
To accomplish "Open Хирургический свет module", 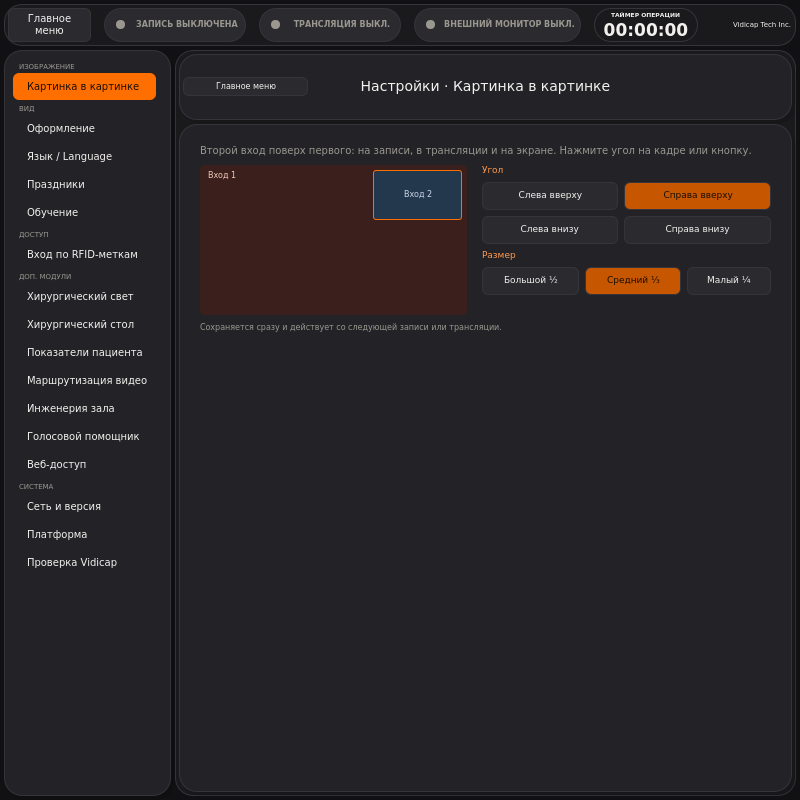I will point(85,296).
